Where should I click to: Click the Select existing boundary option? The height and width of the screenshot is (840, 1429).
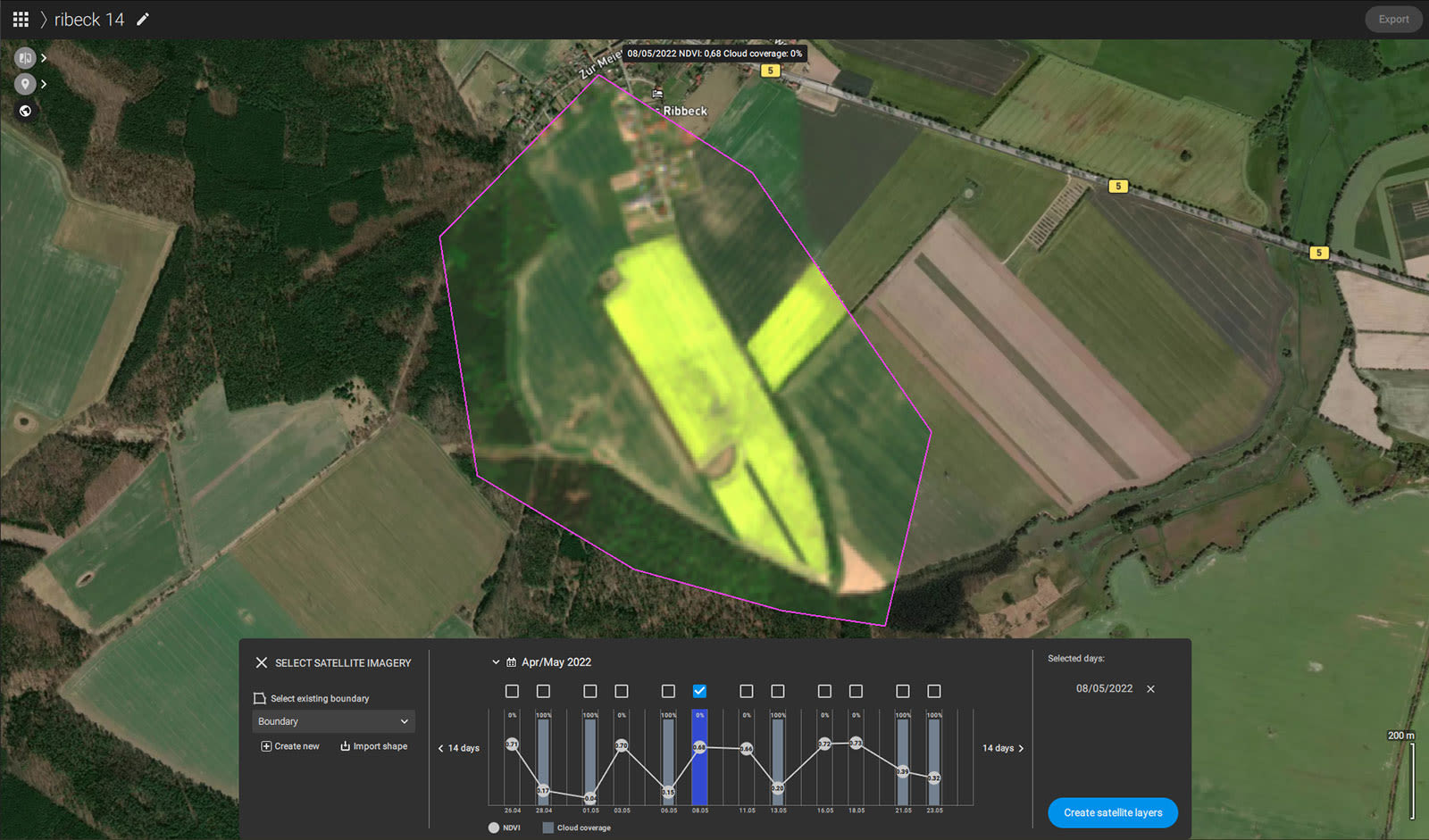322,698
